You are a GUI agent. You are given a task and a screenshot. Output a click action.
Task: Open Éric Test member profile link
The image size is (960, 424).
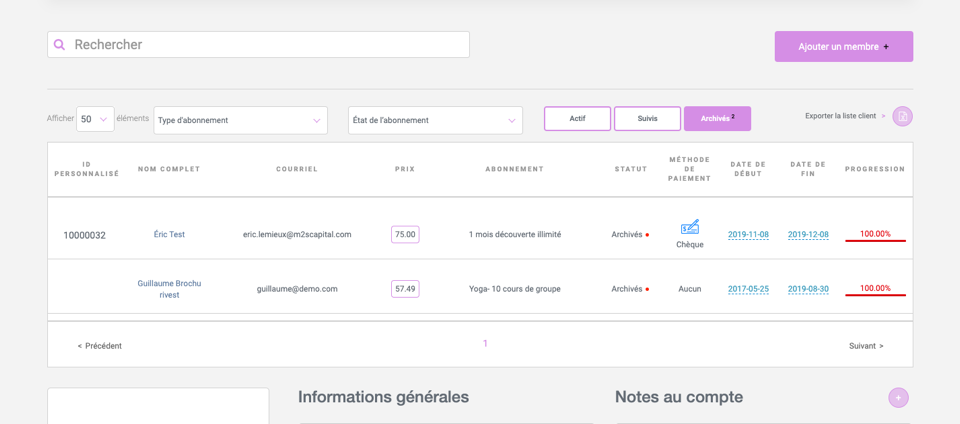click(x=169, y=234)
